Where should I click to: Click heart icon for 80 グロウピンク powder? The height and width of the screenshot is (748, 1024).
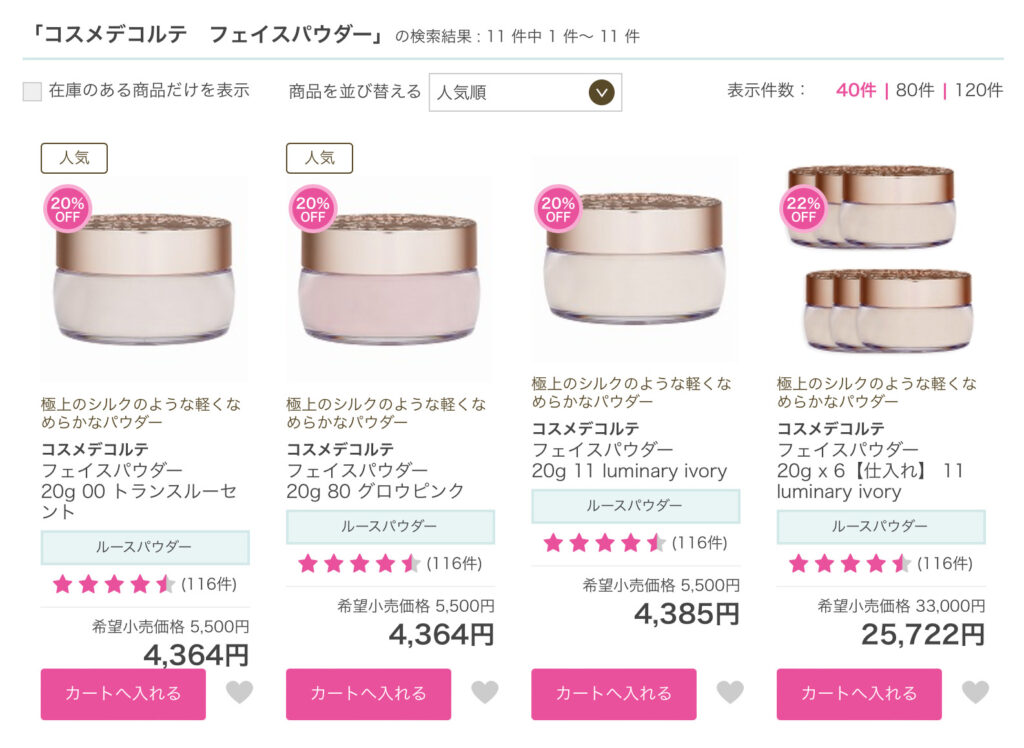pos(485,692)
